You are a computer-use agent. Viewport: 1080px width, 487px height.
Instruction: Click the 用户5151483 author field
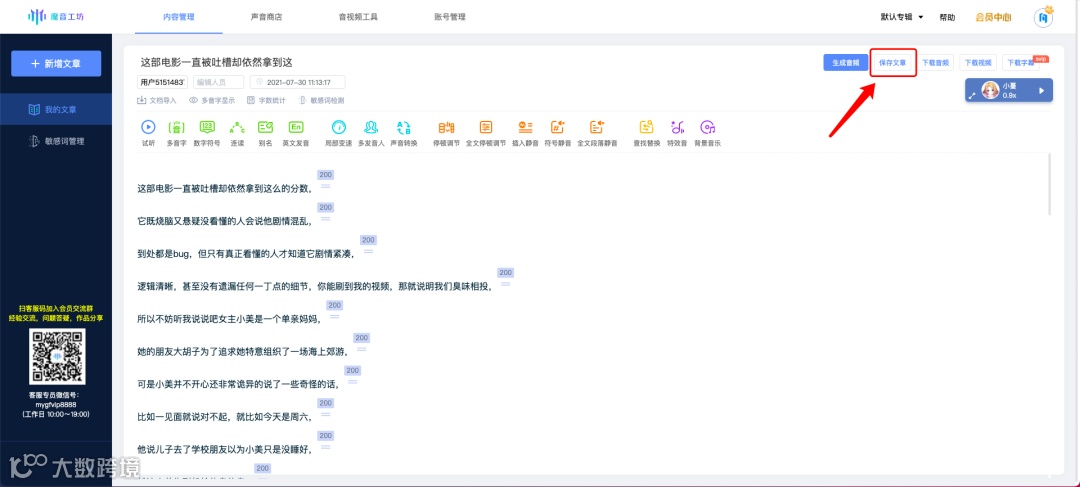click(x=163, y=82)
